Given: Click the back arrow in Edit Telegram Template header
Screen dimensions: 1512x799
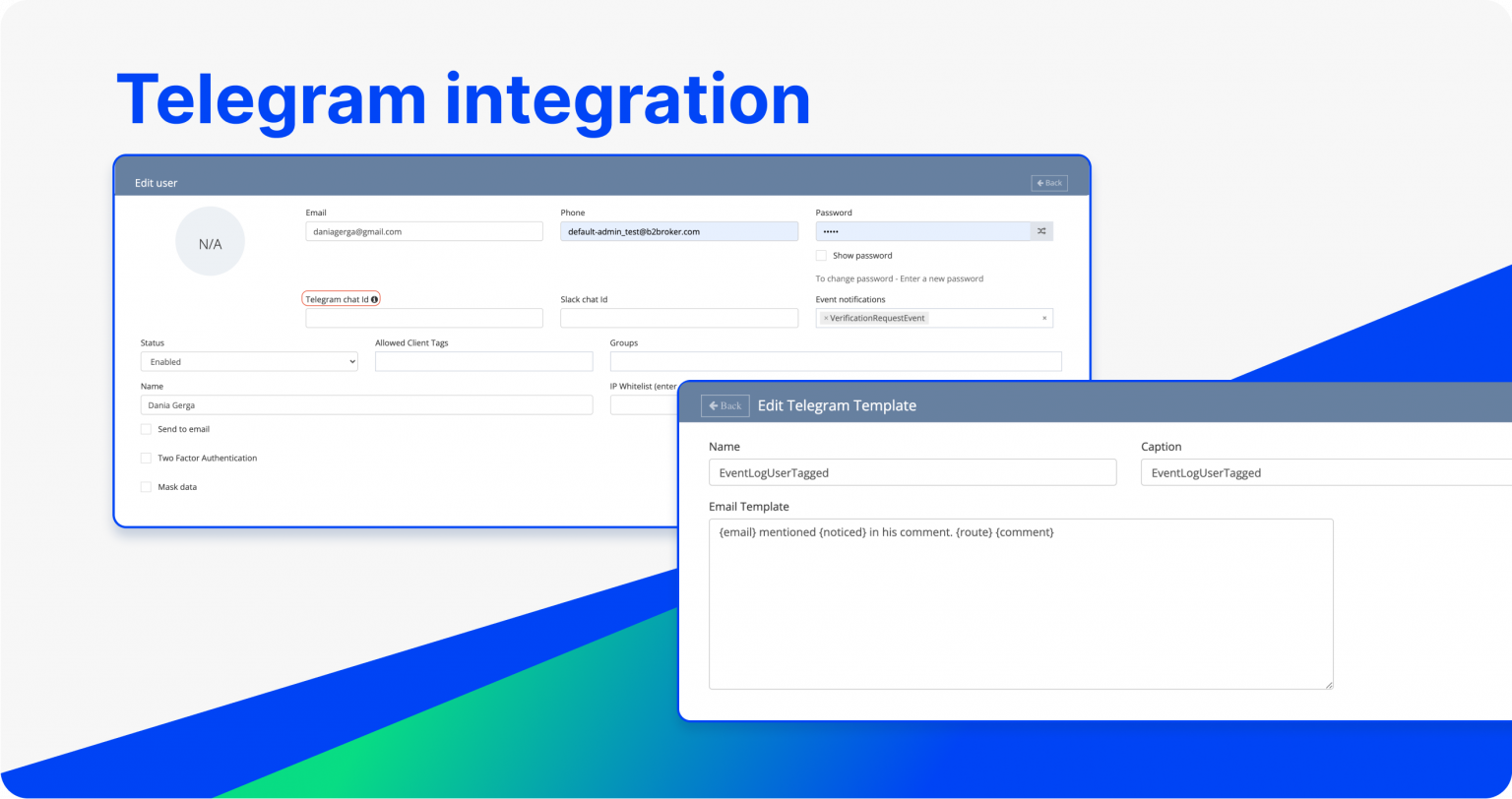Looking at the screenshot, I should coord(725,404).
